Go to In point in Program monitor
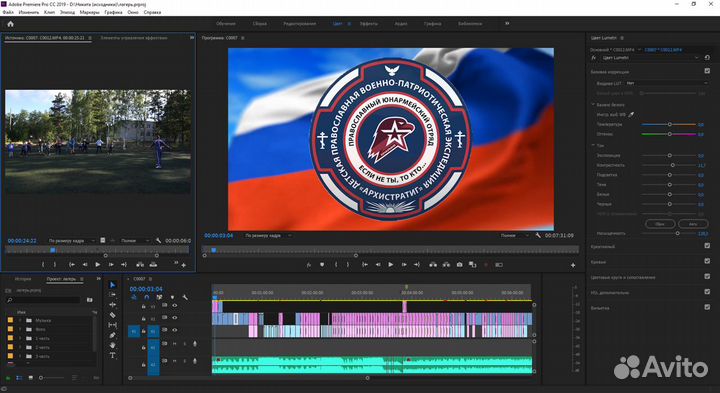This screenshot has height=393, width=720. tap(365, 264)
